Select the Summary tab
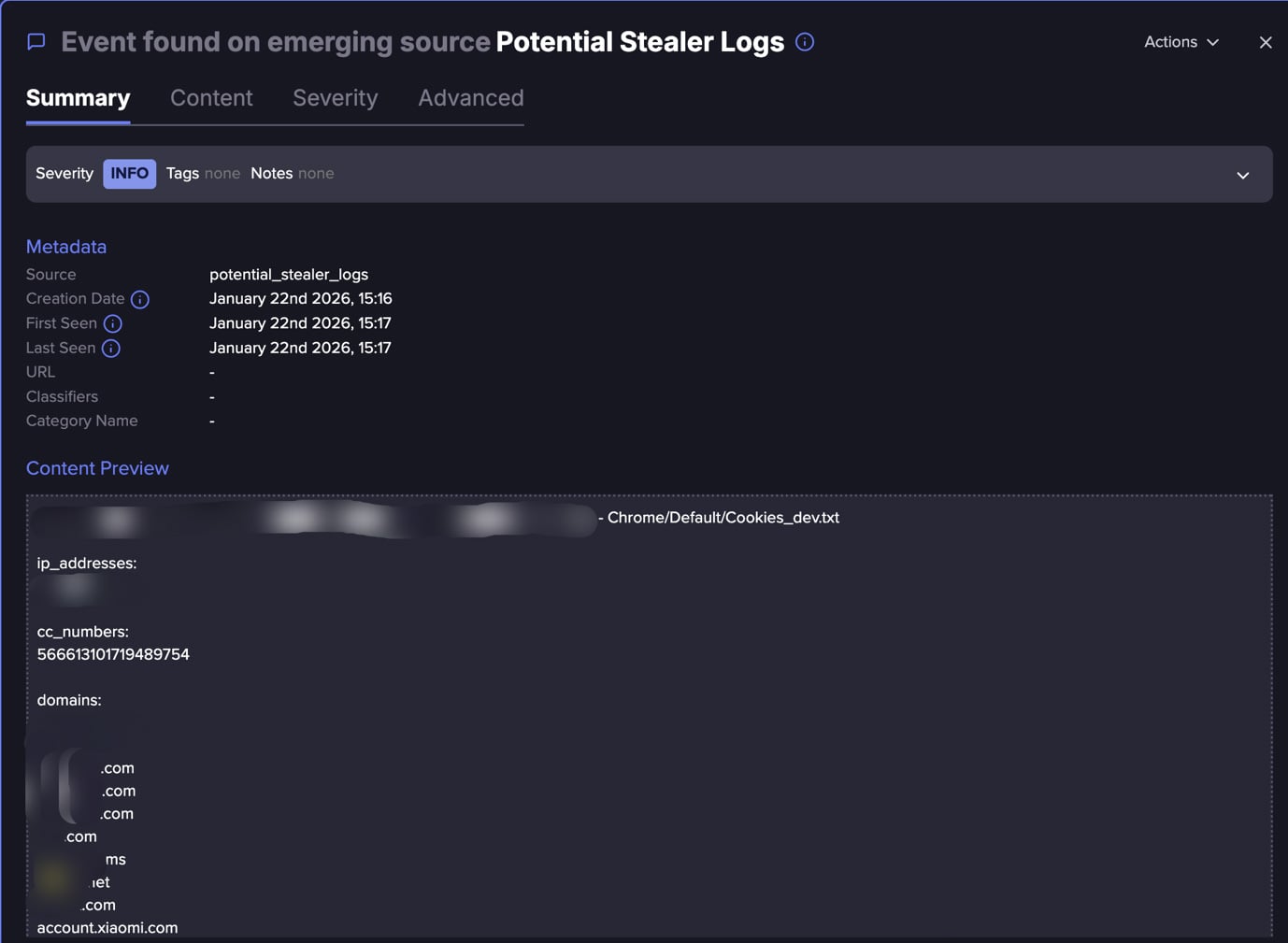The image size is (1288, 943). coord(78,97)
